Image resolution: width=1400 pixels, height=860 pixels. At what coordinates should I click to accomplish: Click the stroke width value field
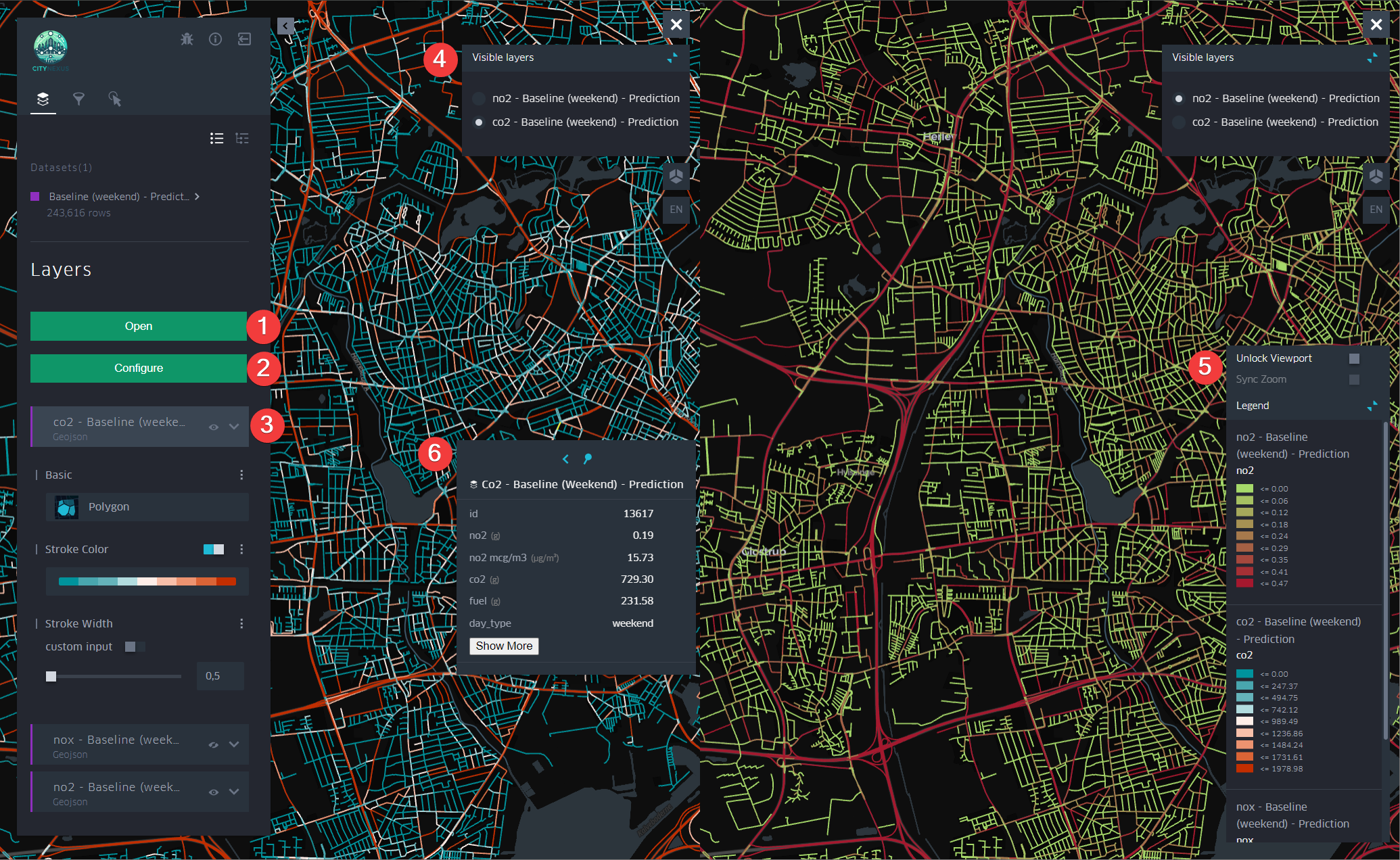pos(220,676)
